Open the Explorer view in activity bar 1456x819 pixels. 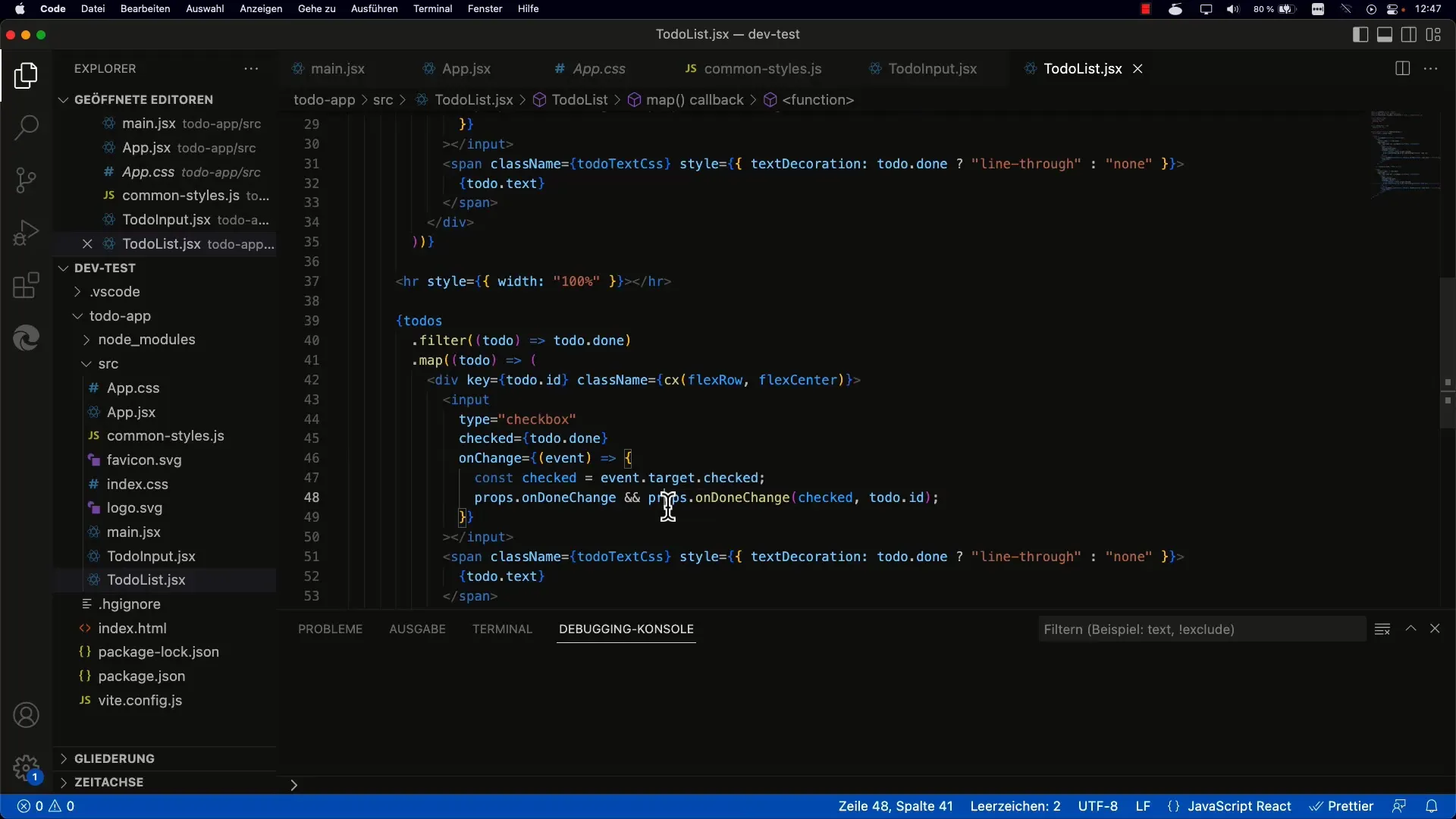click(x=26, y=76)
